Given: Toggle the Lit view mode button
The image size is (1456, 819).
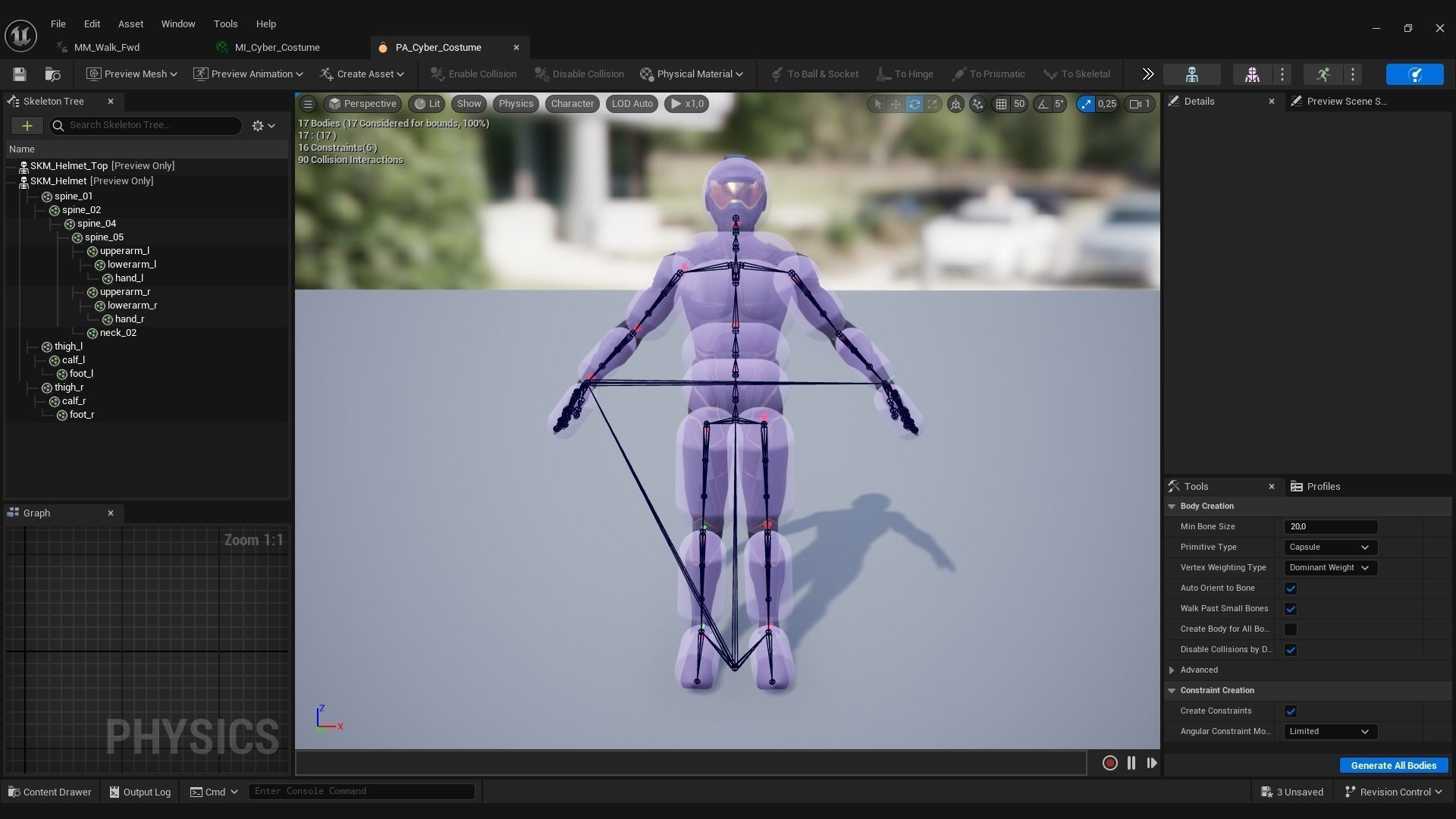Looking at the screenshot, I should click(427, 104).
